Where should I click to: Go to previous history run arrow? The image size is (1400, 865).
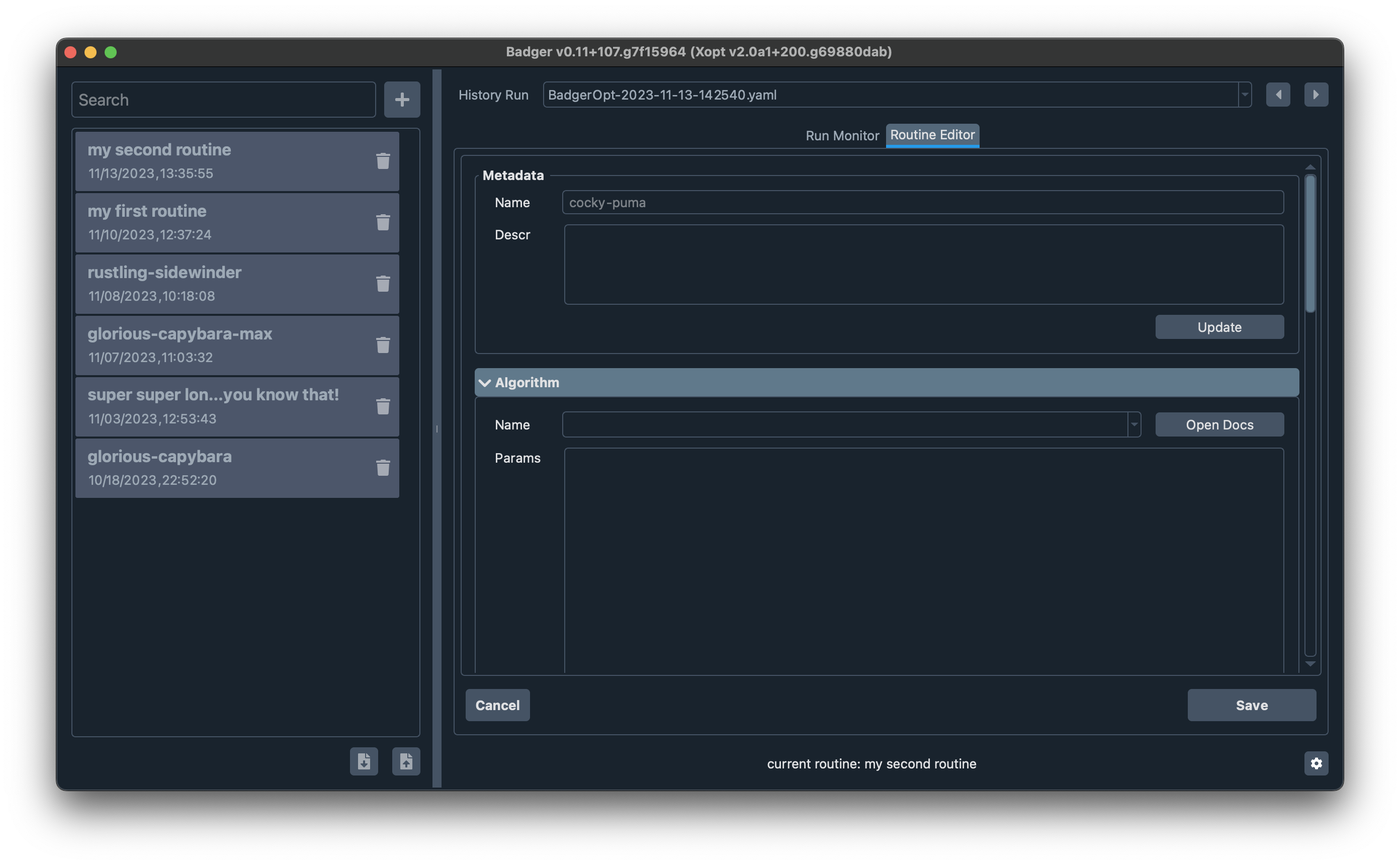[x=1278, y=95]
